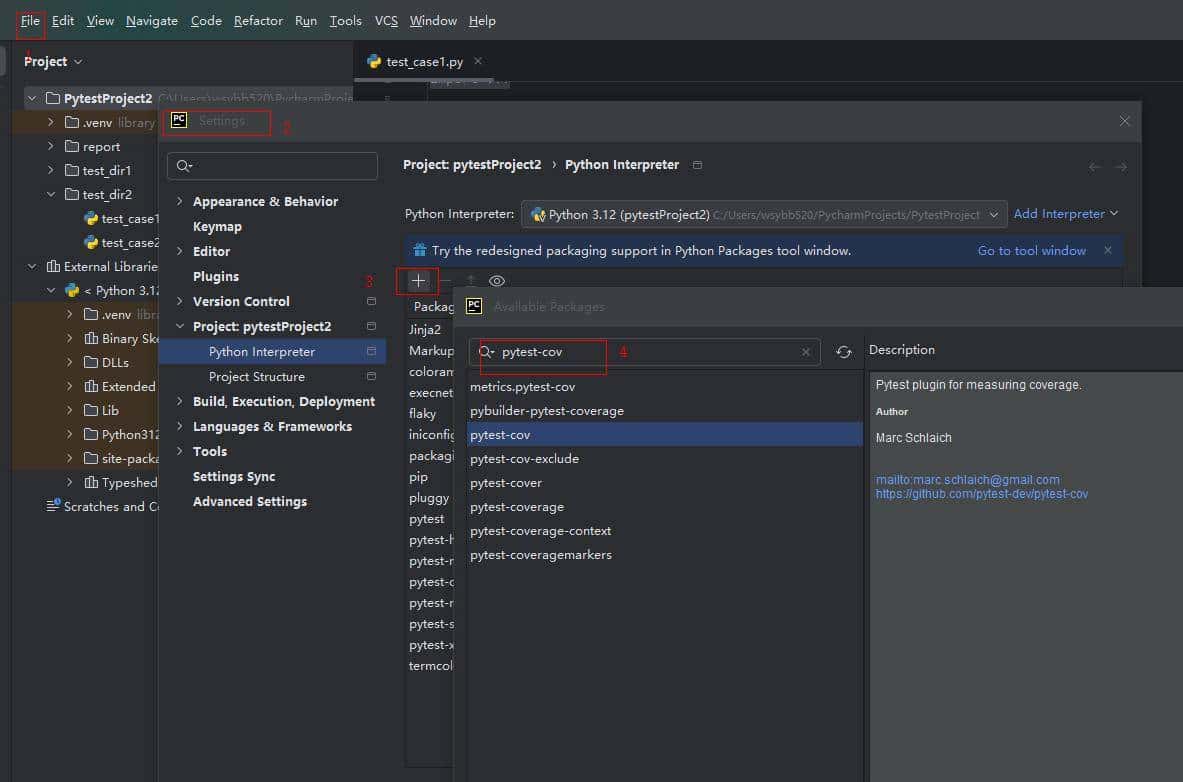Expand the Version Control section

pos(180,301)
